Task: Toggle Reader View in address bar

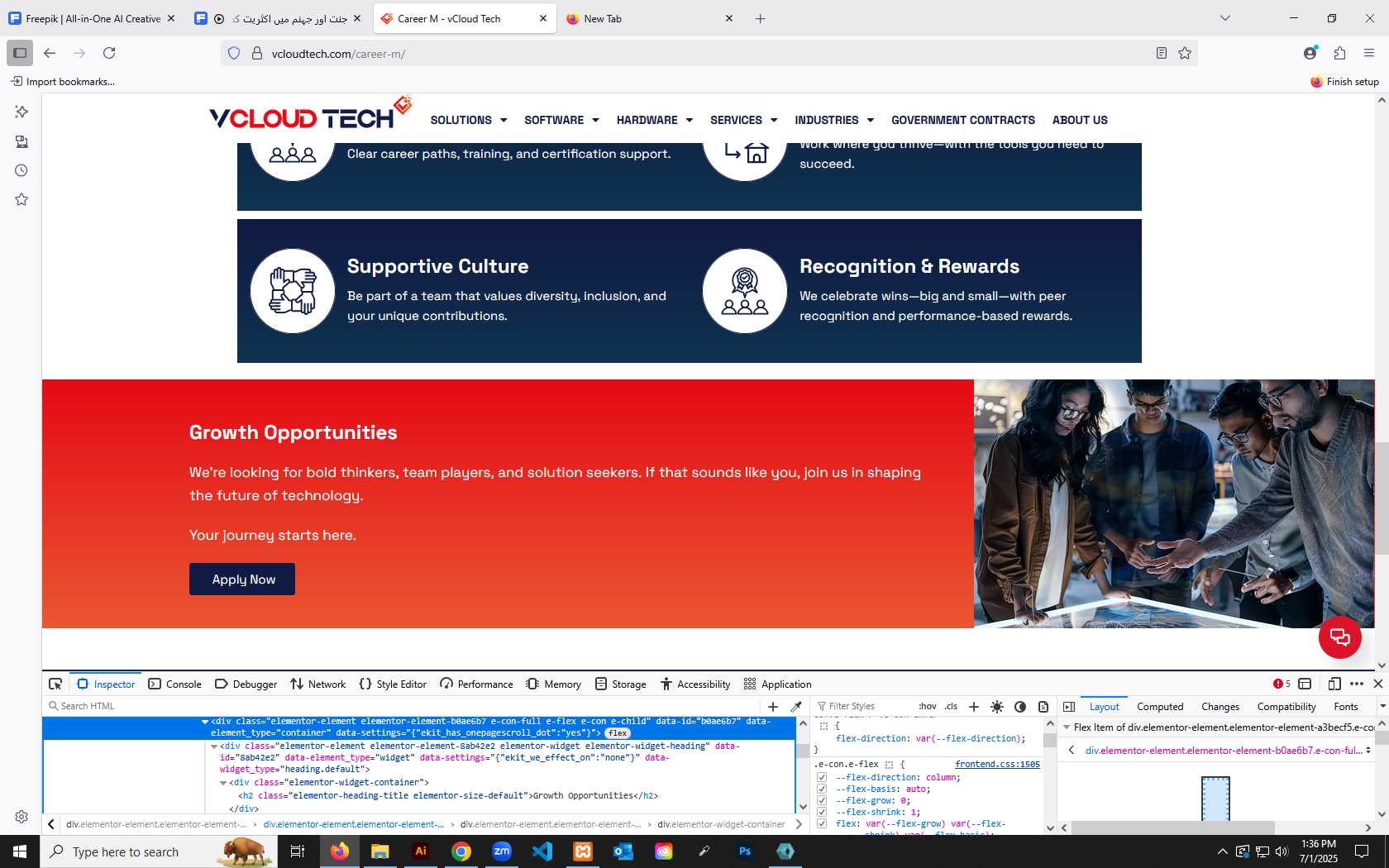Action: click(1162, 53)
